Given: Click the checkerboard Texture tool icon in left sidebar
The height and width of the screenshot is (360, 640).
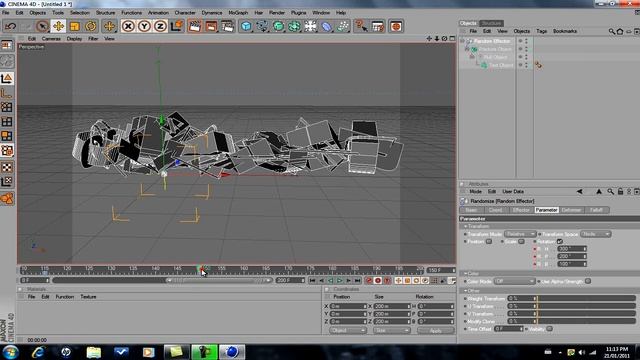Looking at the screenshot, I should point(7,167).
